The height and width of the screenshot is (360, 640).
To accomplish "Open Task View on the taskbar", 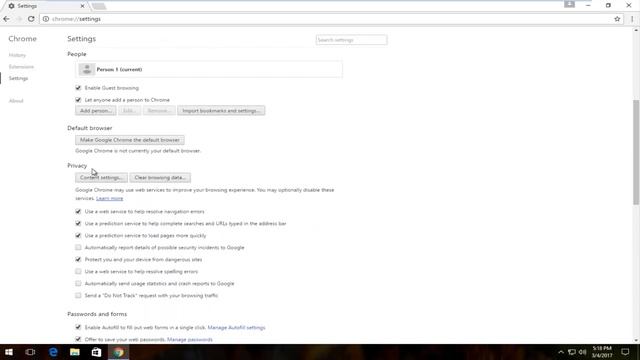I will pos(31,352).
